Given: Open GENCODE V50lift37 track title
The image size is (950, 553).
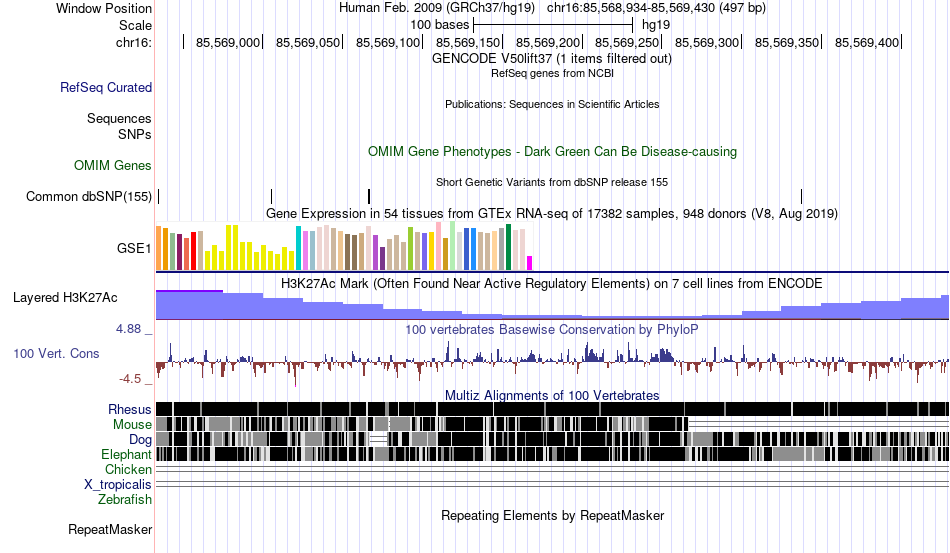Looking at the screenshot, I should point(552,59).
